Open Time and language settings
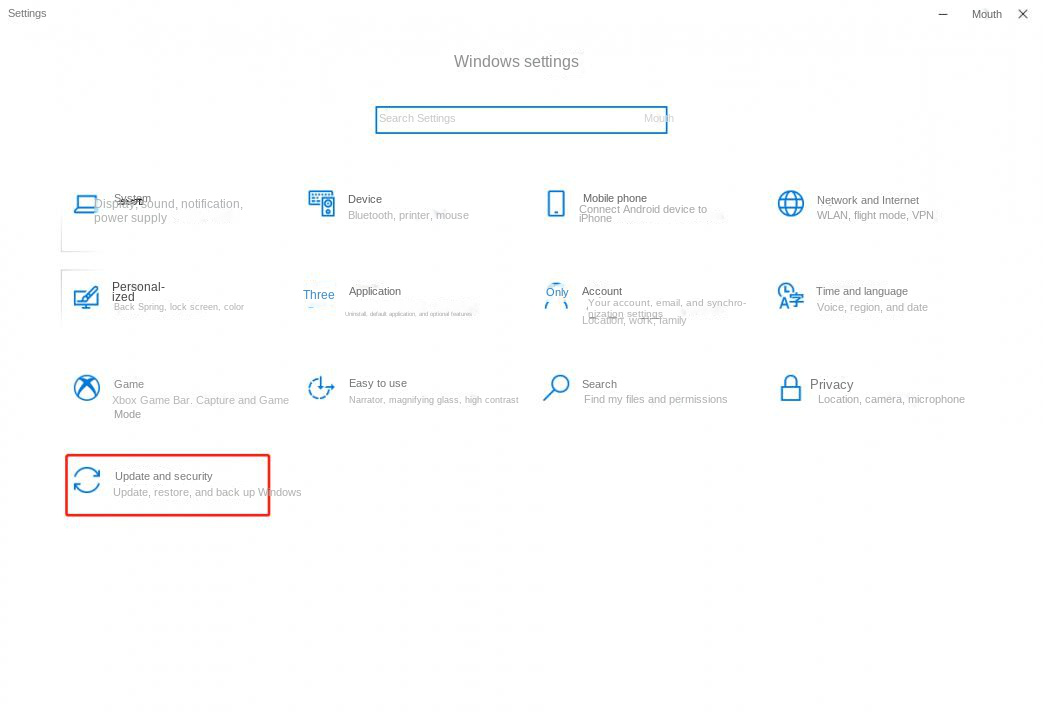1043x720 pixels. pos(790,296)
